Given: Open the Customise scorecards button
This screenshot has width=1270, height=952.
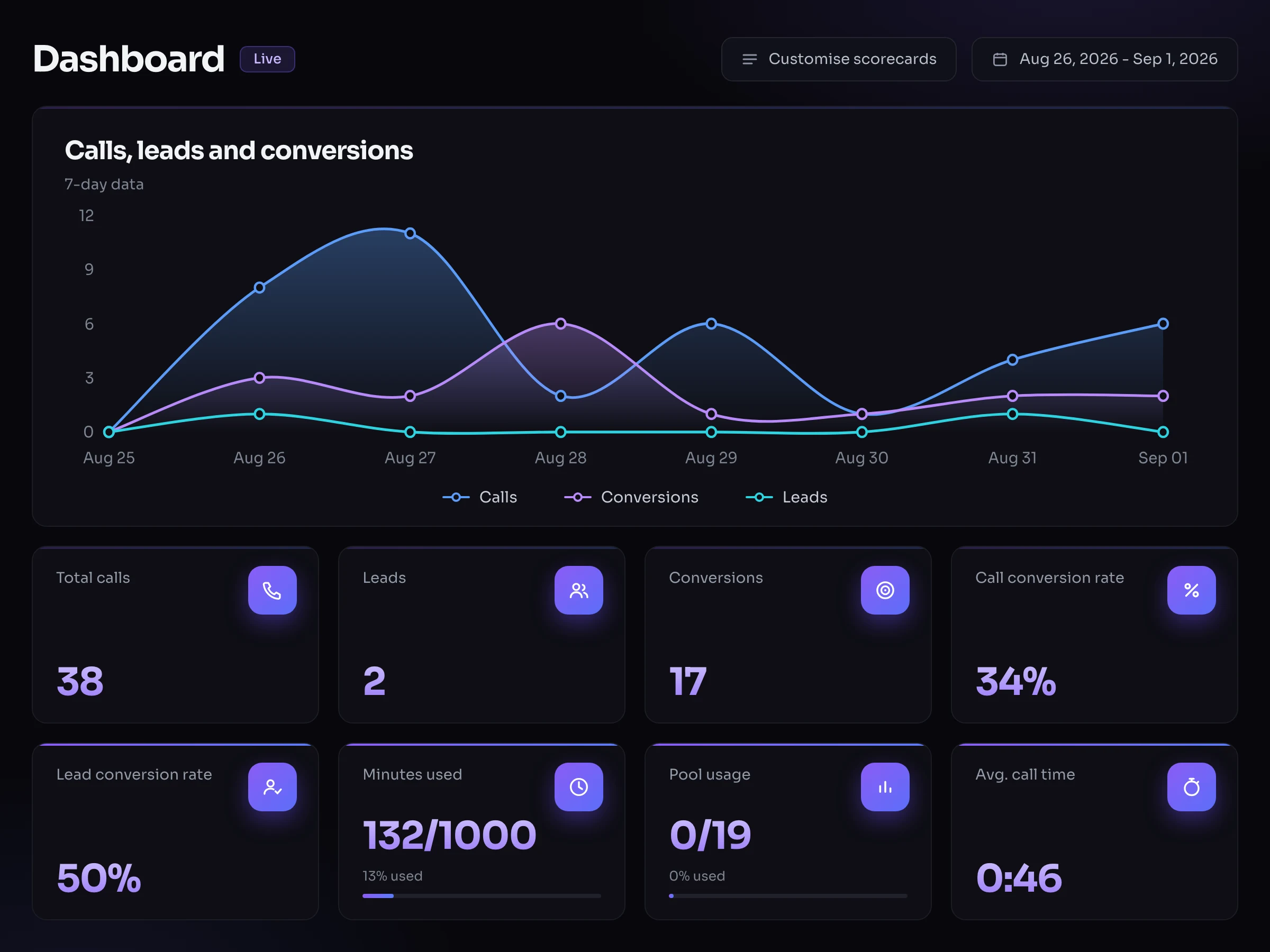Looking at the screenshot, I should point(838,59).
